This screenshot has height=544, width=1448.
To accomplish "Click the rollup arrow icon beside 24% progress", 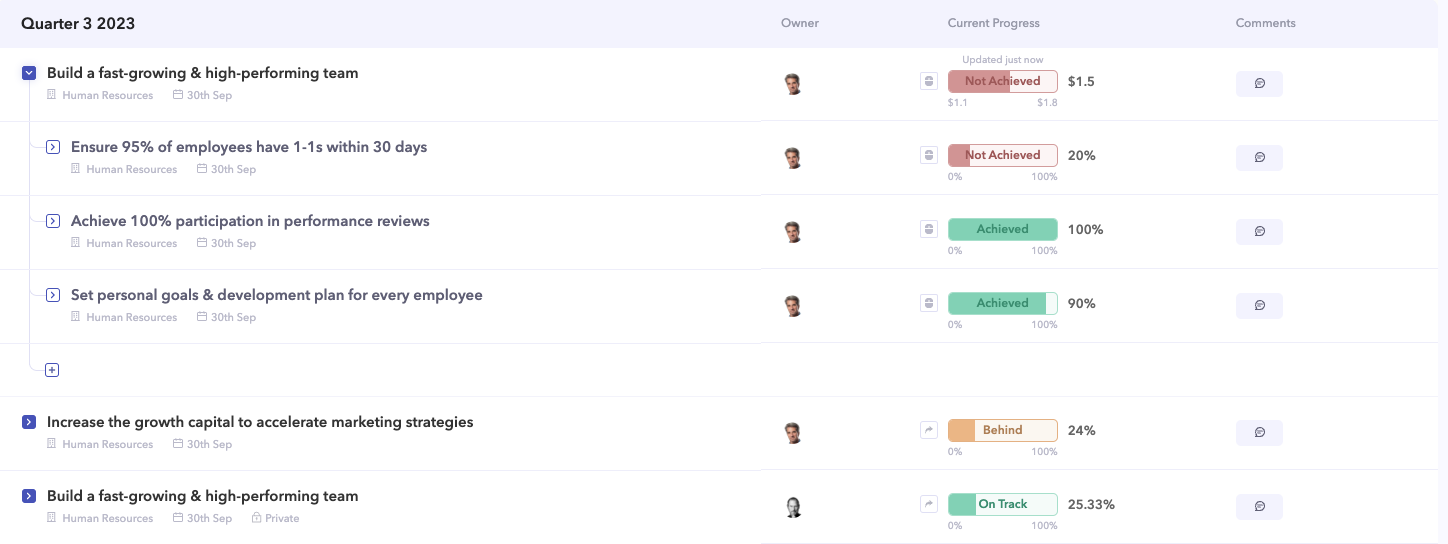I will click(928, 430).
